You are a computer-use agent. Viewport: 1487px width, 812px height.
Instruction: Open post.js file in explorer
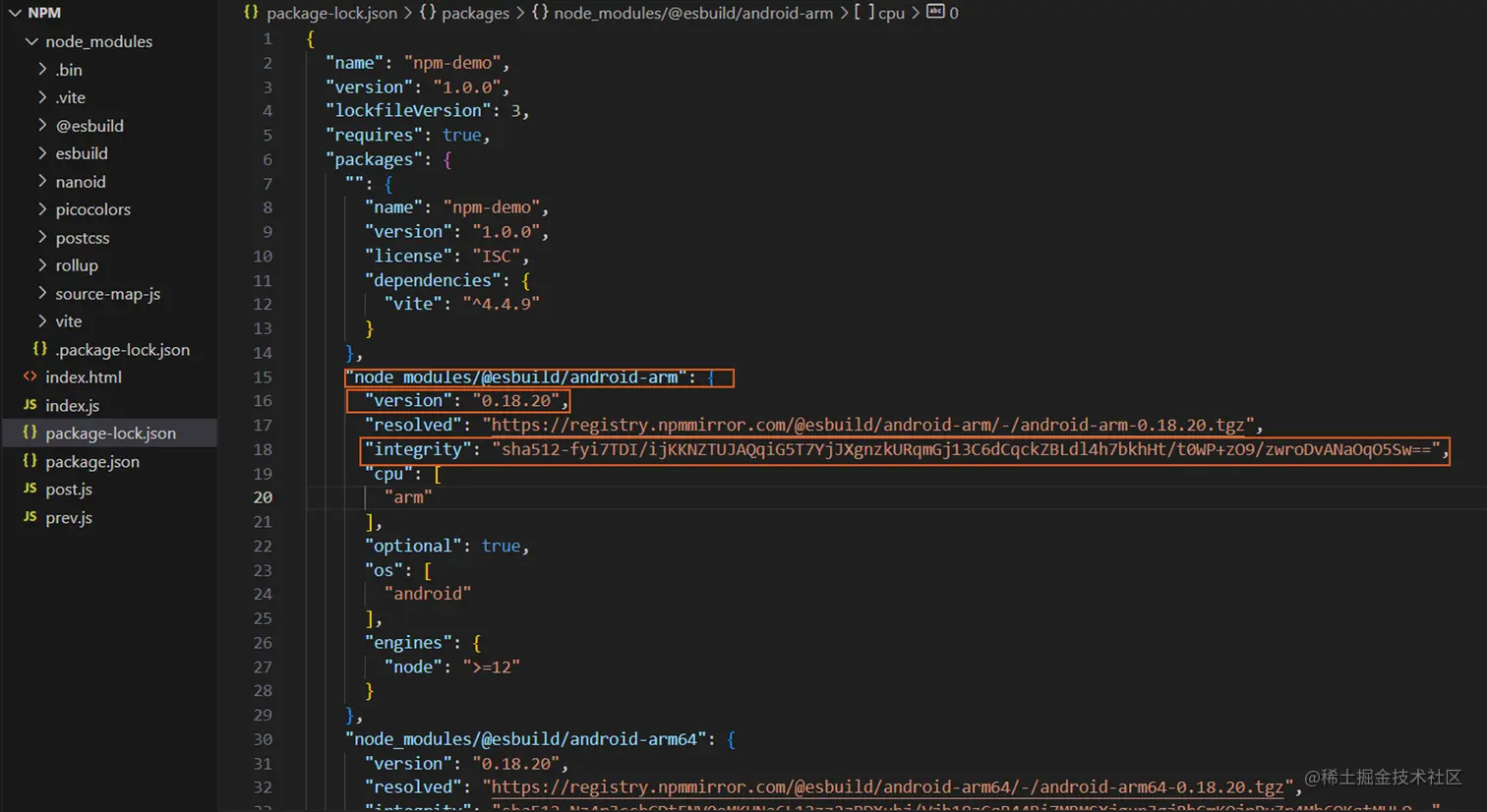tap(69, 490)
